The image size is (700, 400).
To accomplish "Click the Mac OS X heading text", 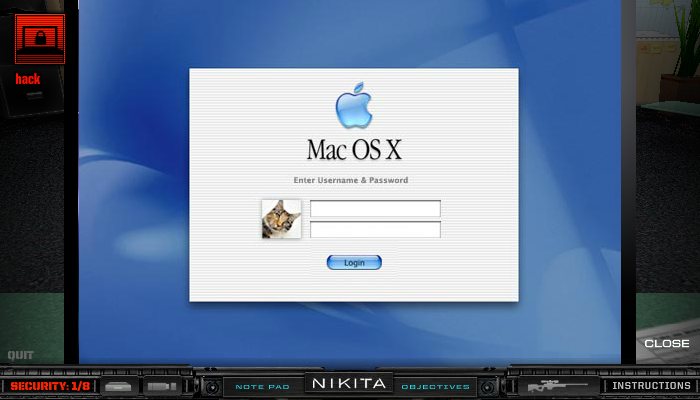I will 354,150.
